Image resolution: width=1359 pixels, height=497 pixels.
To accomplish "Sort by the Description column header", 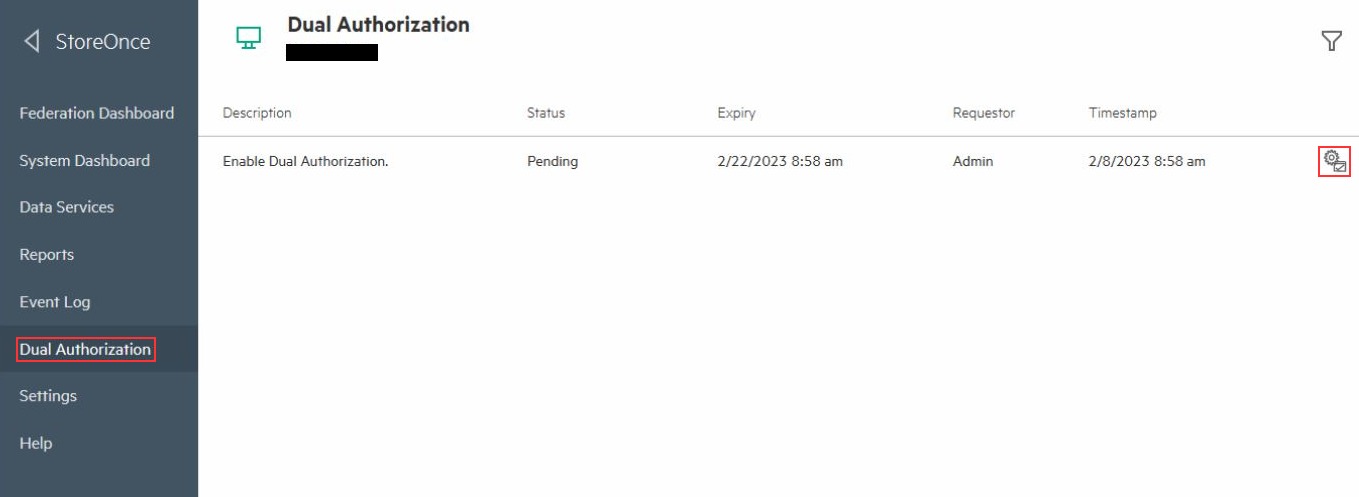I will tap(257, 113).
